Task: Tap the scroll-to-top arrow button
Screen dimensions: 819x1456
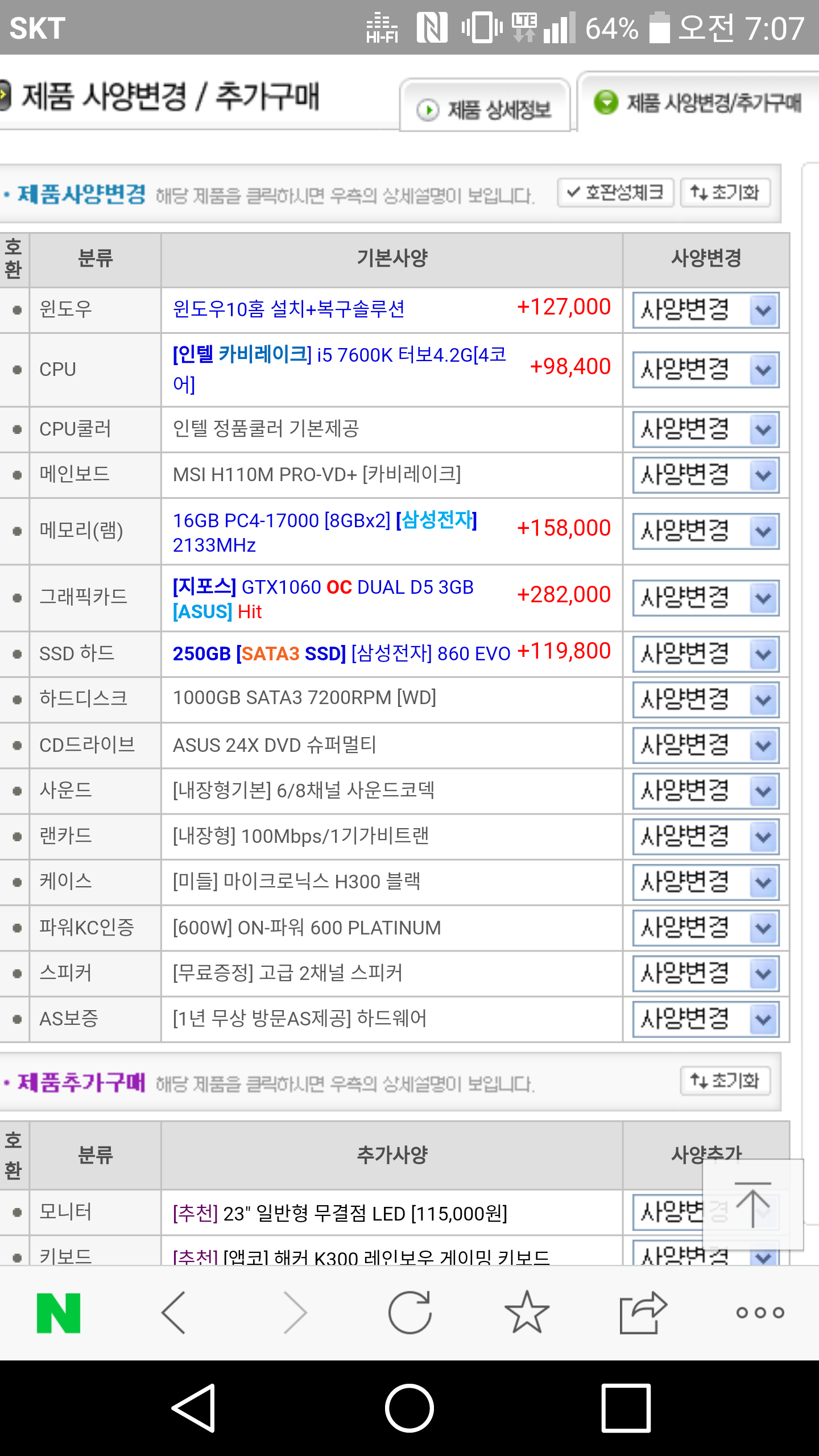Action: click(x=753, y=1205)
